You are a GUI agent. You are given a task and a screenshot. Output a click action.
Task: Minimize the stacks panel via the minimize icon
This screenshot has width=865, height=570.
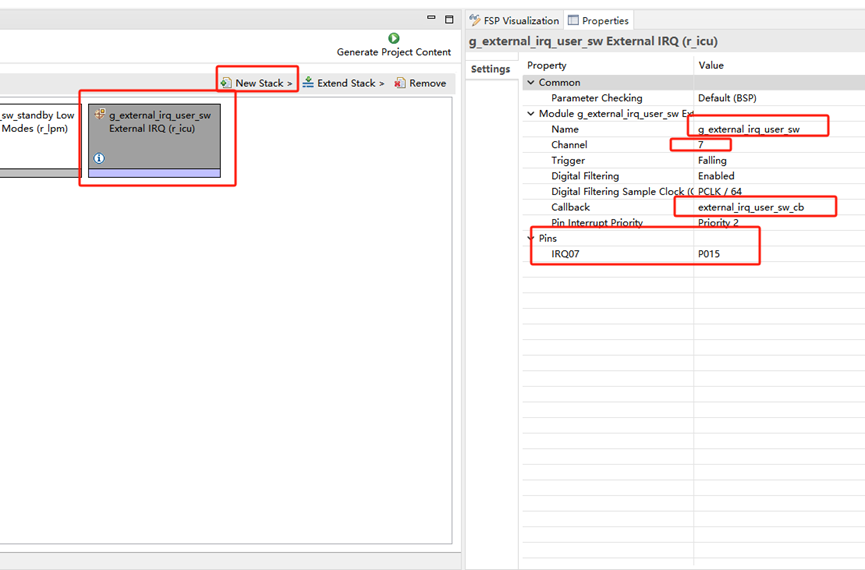pyautogui.click(x=431, y=18)
